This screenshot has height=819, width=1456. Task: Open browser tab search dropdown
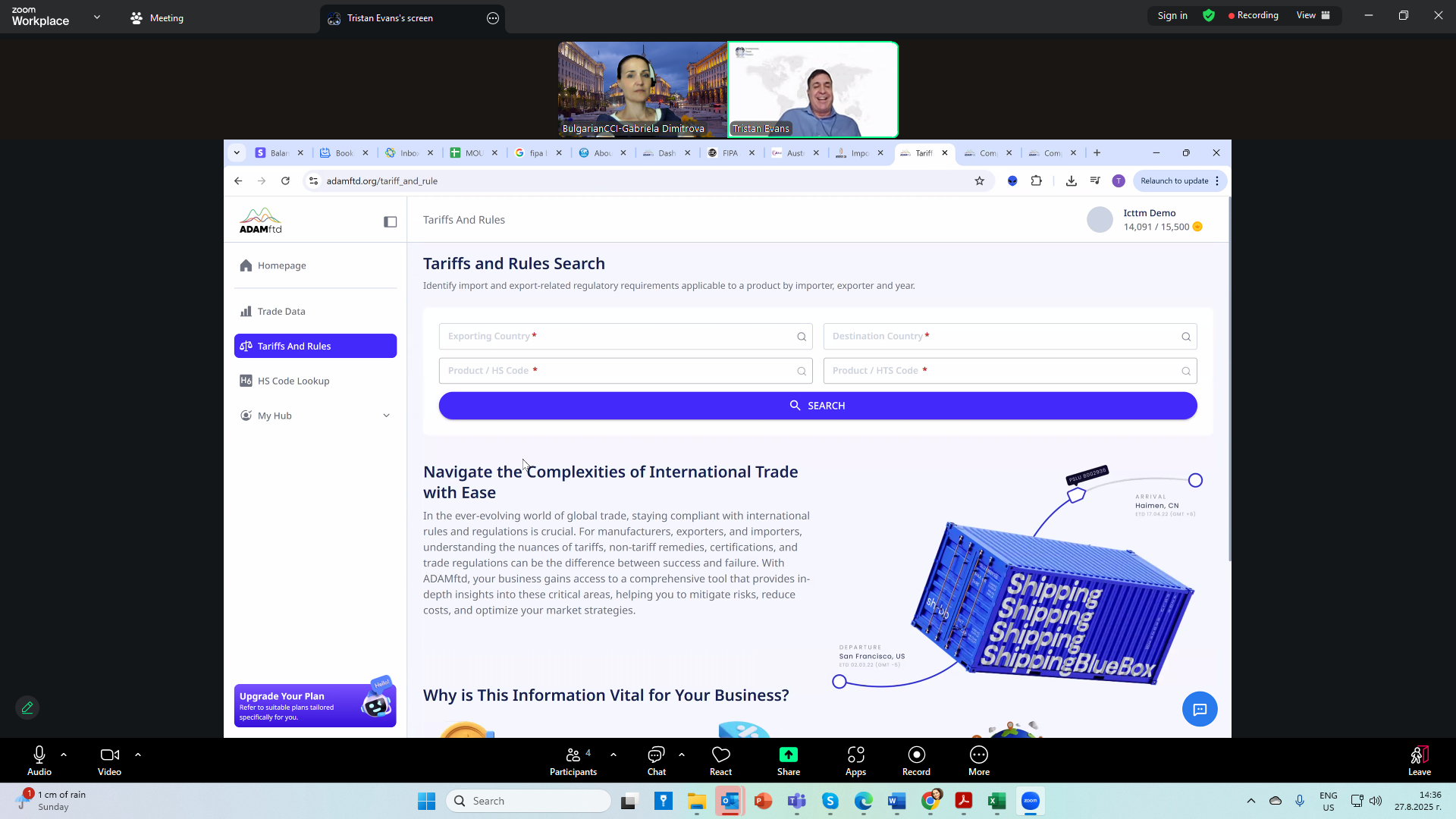tap(237, 153)
